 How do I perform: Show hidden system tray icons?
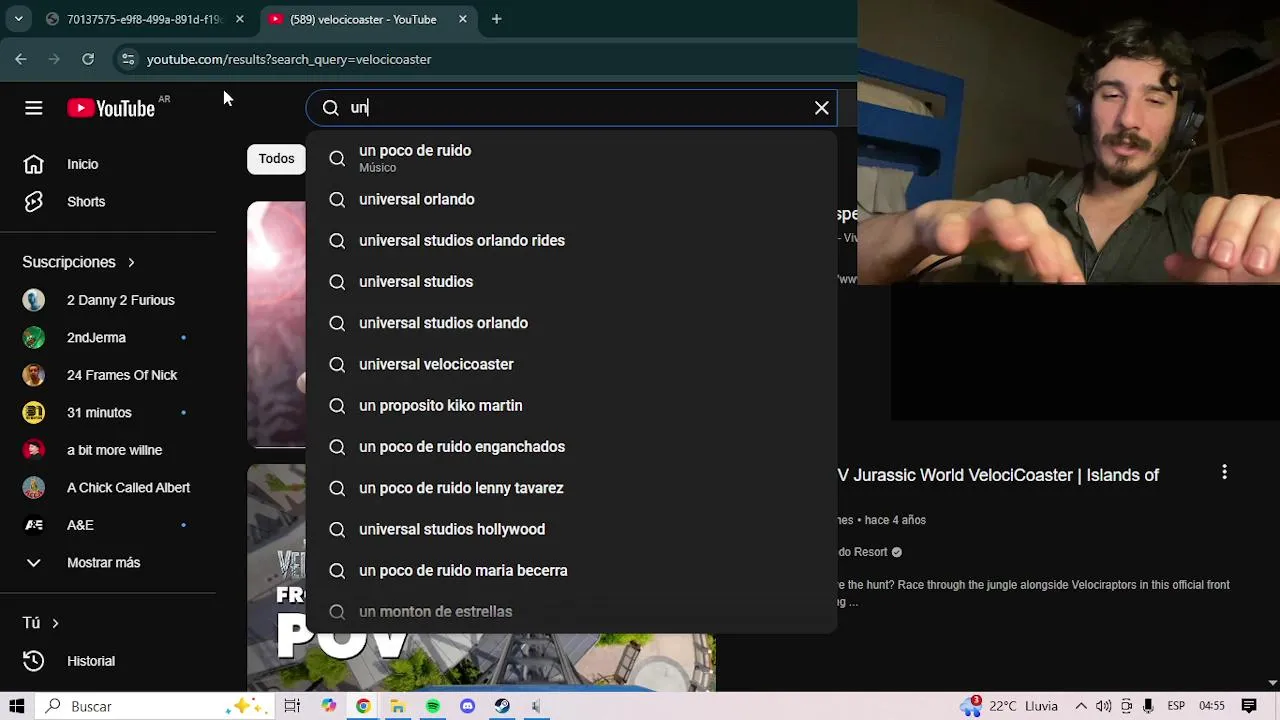[1083, 706]
